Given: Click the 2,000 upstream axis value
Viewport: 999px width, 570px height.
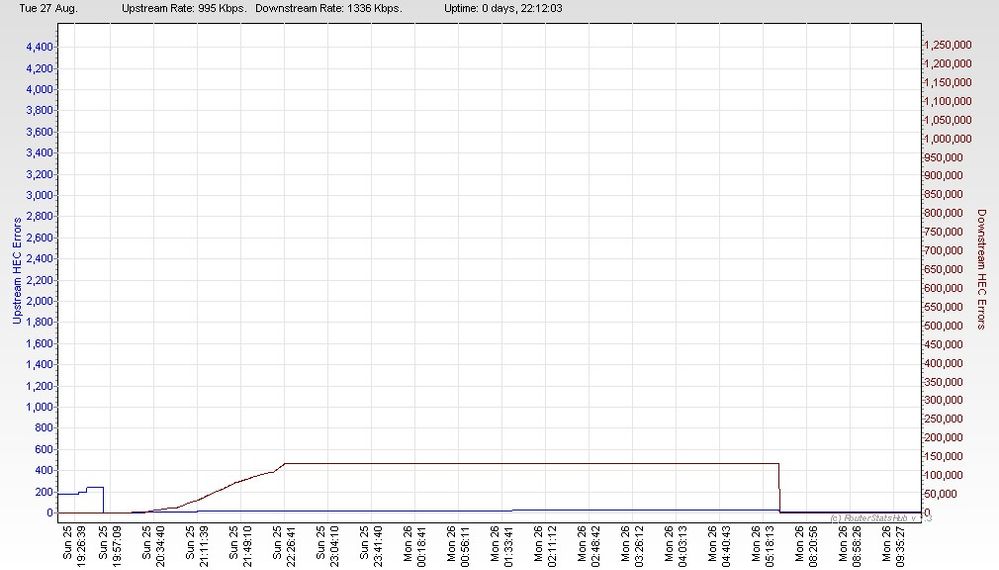Looking at the screenshot, I should point(40,301).
